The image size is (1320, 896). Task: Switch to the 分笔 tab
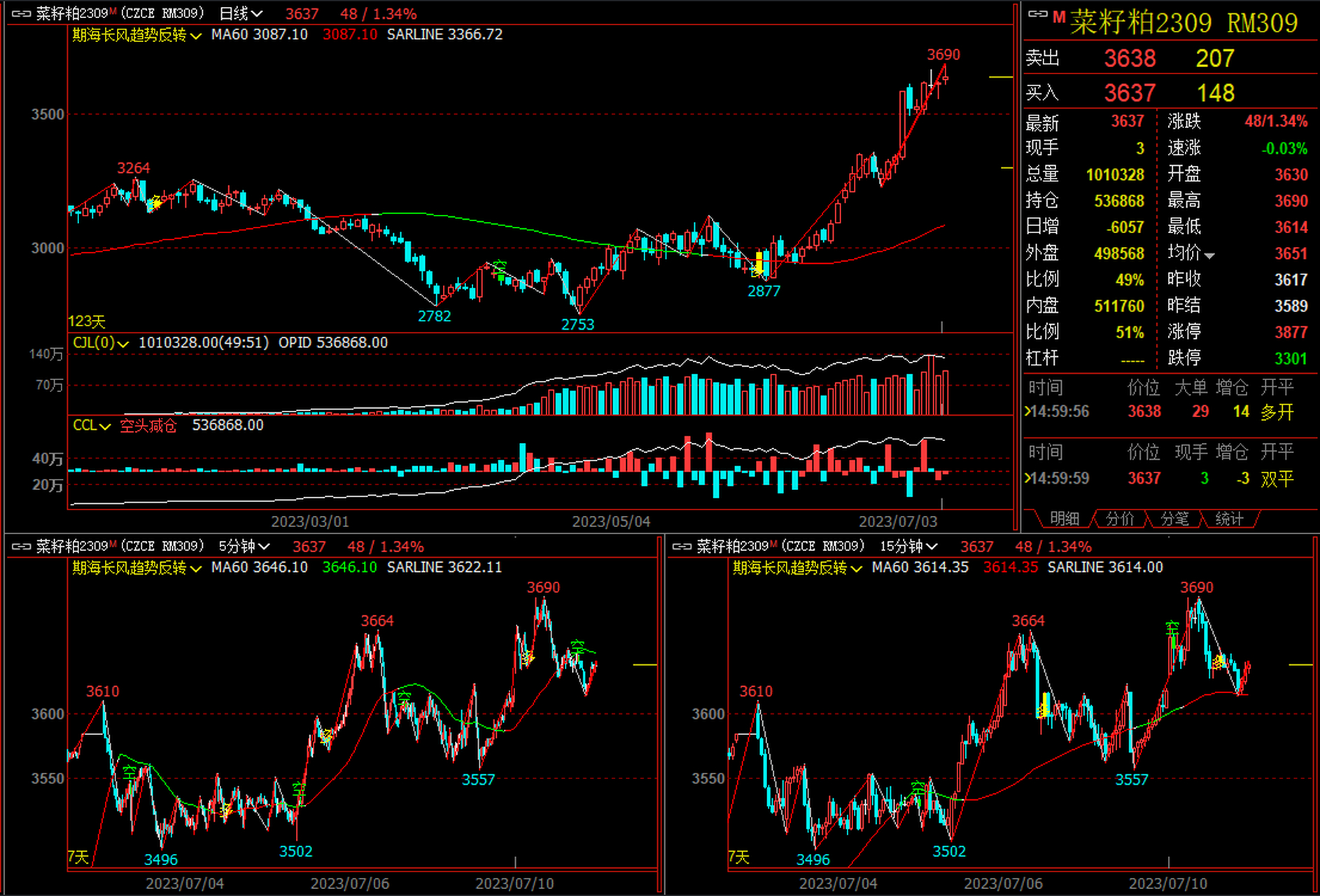[1174, 519]
